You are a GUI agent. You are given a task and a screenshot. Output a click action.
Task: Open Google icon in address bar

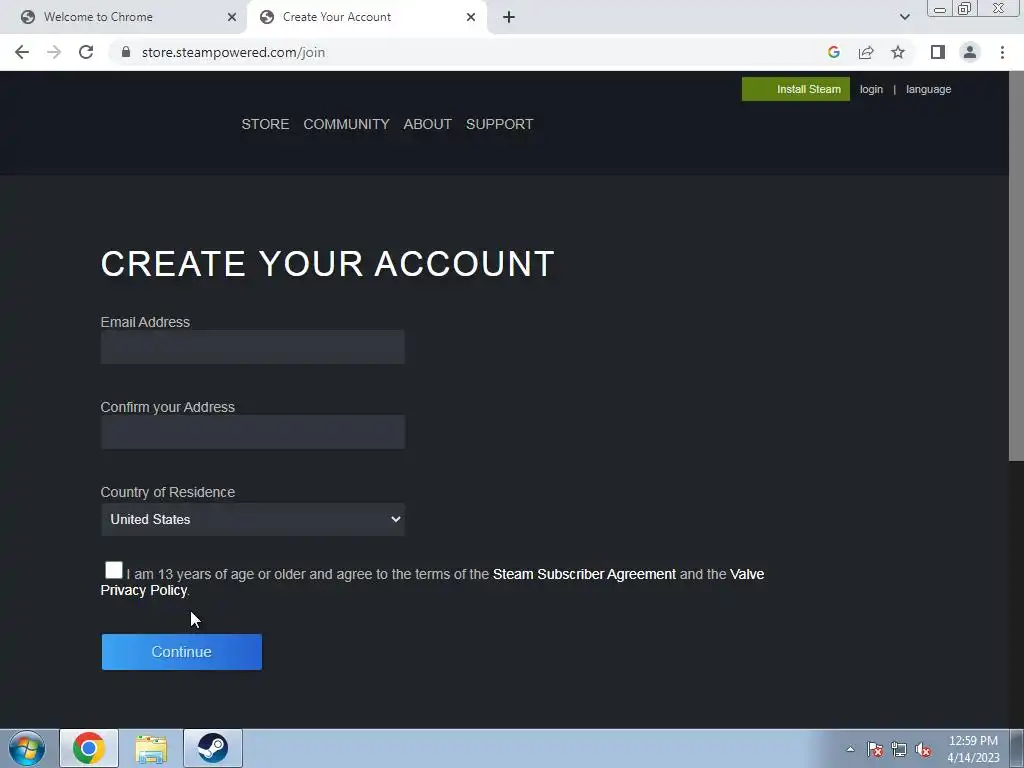pos(833,52)
